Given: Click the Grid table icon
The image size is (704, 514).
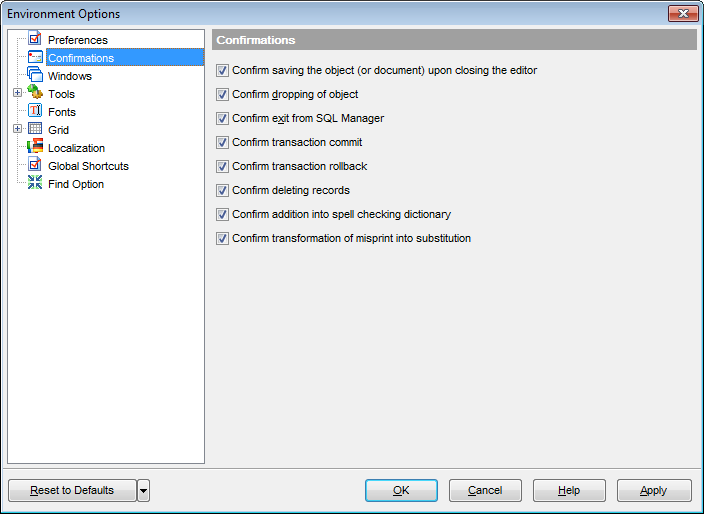Looking at the screenshot, I should [x=35, y=128].
